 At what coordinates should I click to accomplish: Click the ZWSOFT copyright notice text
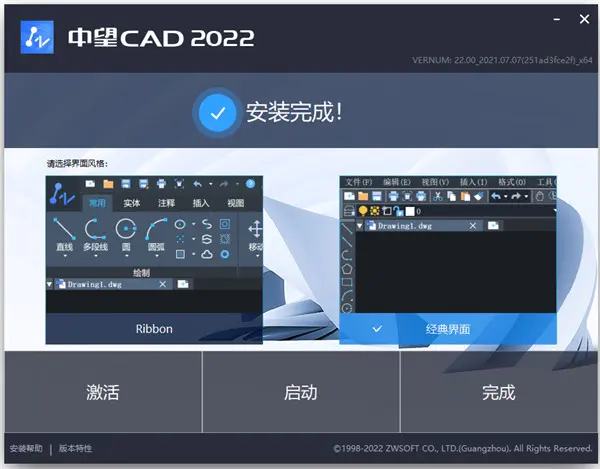[x=463, y=448]
